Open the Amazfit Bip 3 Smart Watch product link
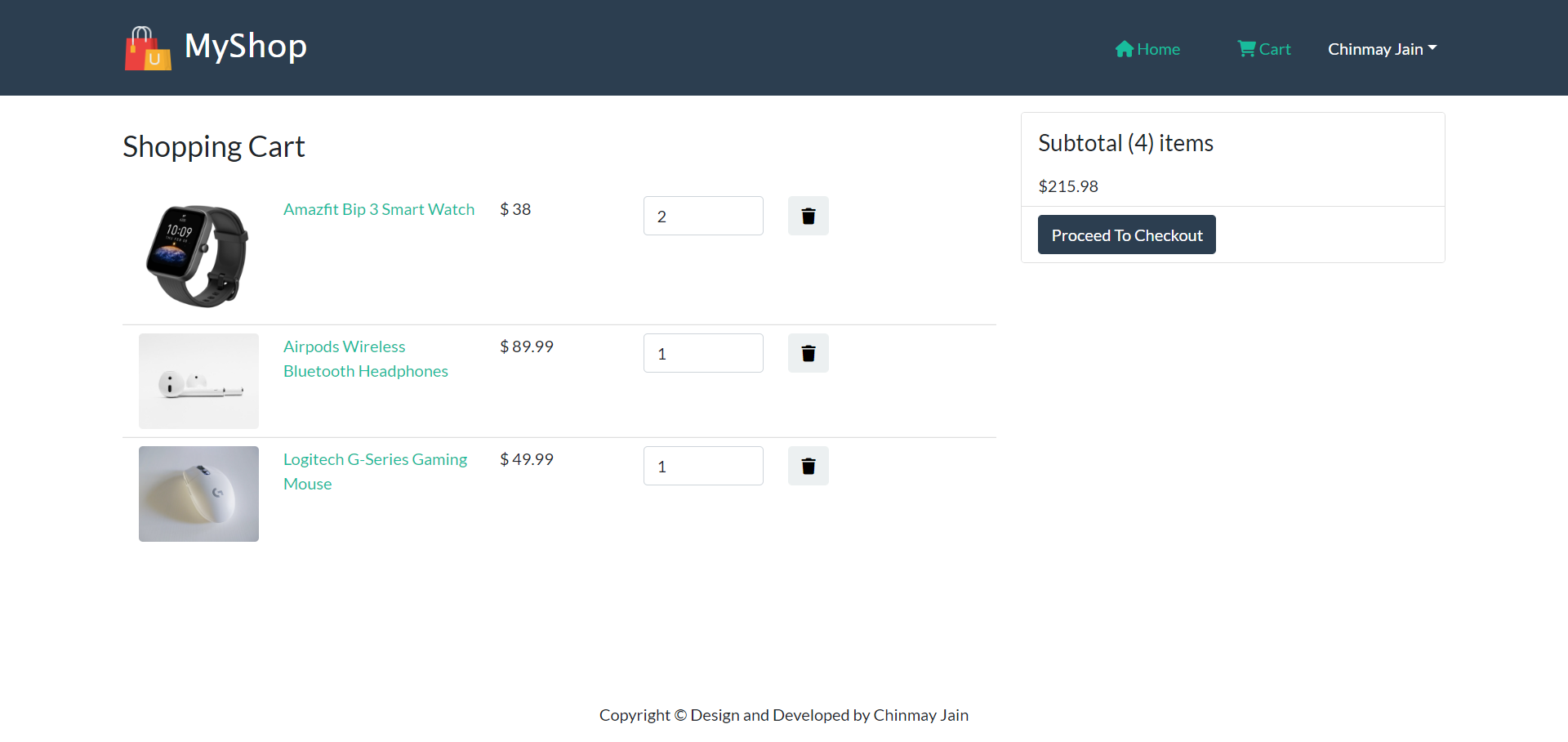Viewport: 1568px width, 742px height. coord(378,208)
